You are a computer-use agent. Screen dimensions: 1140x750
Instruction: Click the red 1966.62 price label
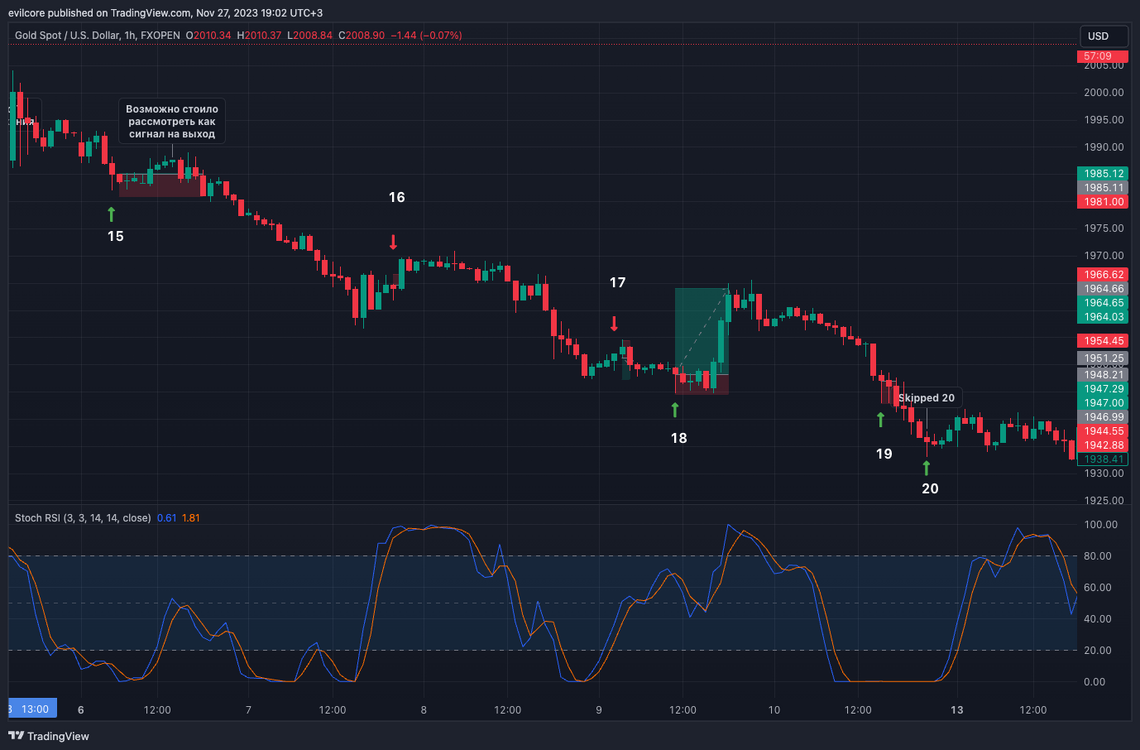1102,275
